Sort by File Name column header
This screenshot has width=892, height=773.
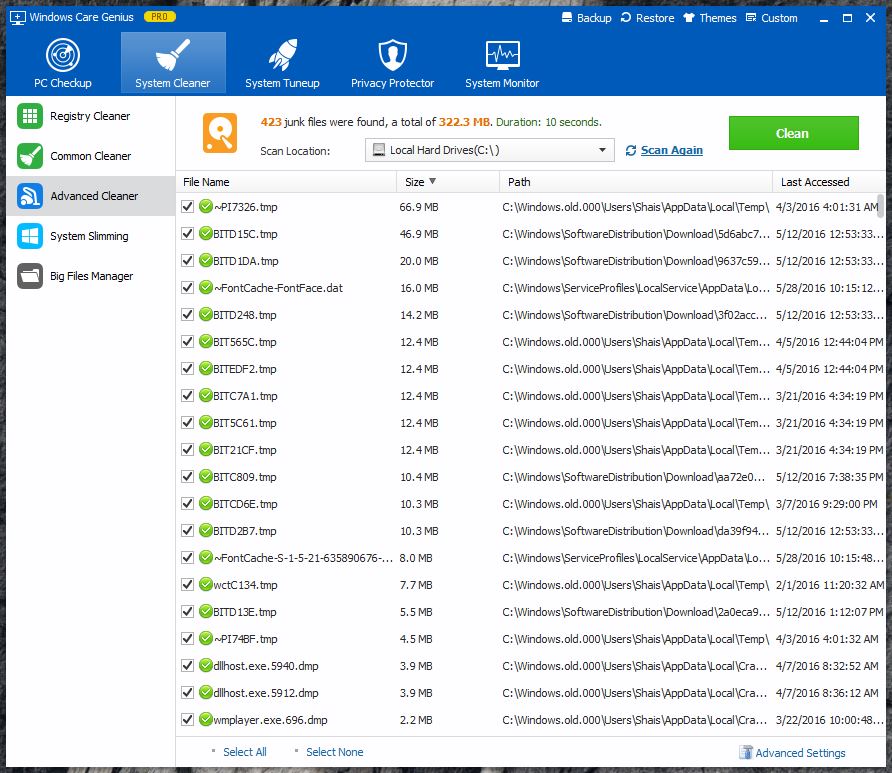[286, 182]
